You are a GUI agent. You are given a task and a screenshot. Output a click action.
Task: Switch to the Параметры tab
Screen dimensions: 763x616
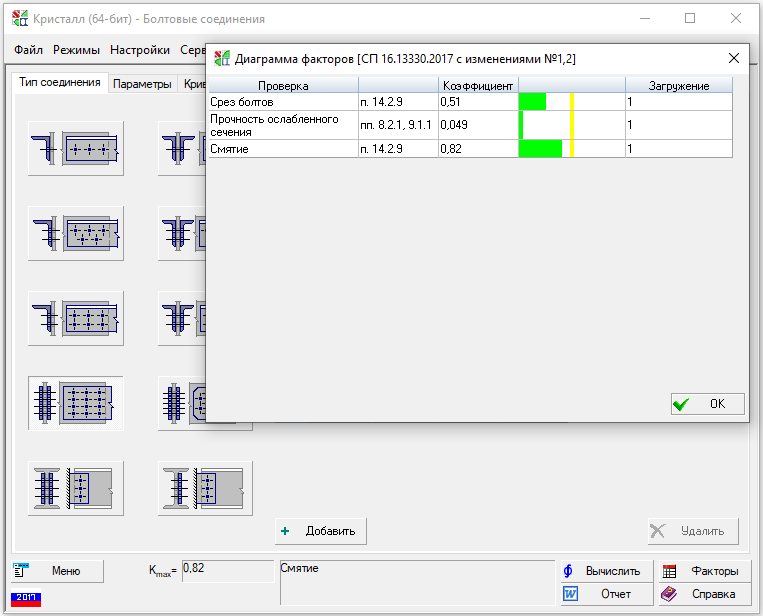tap(142, 84)
